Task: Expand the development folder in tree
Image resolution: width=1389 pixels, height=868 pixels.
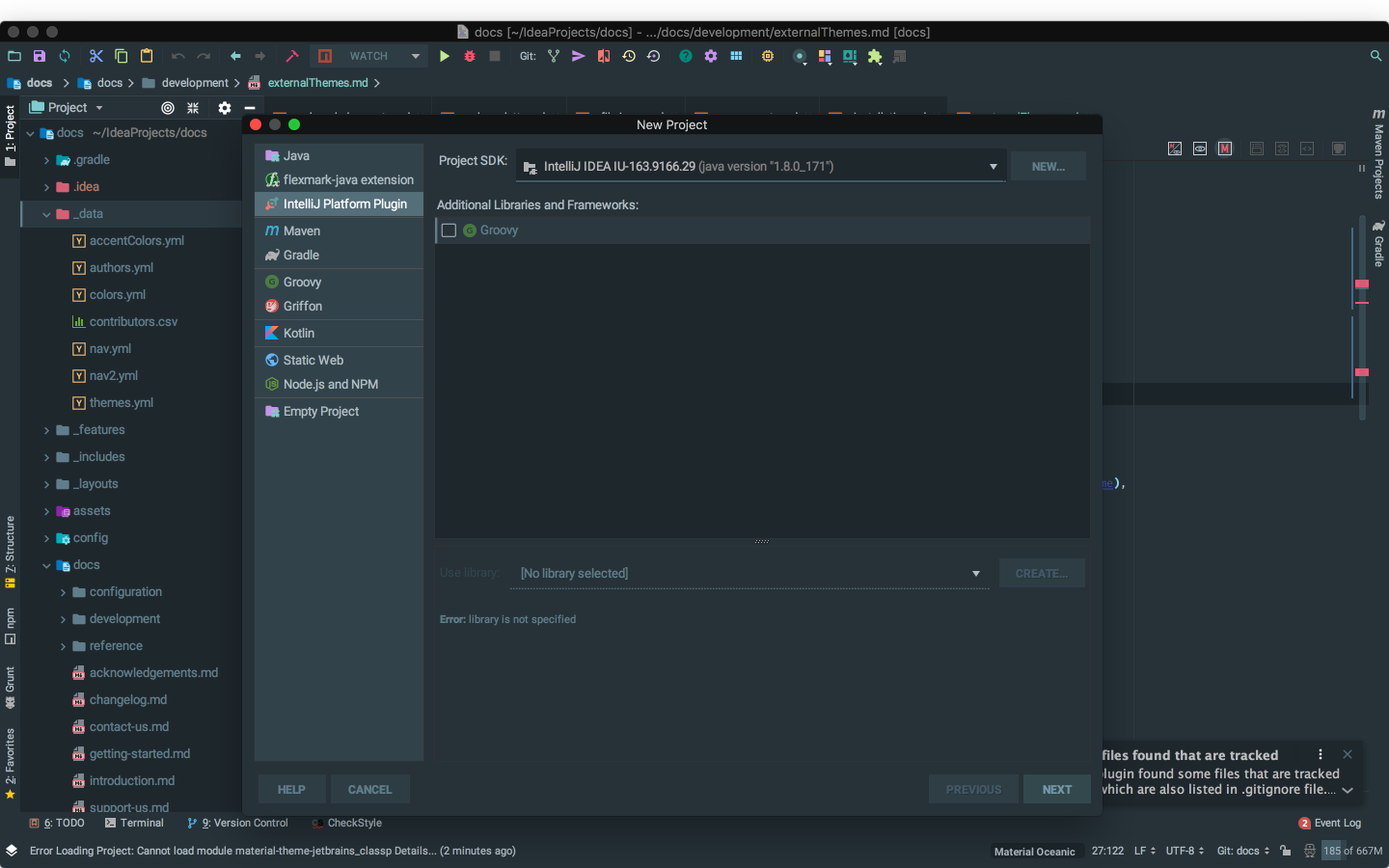Action: 63,619
